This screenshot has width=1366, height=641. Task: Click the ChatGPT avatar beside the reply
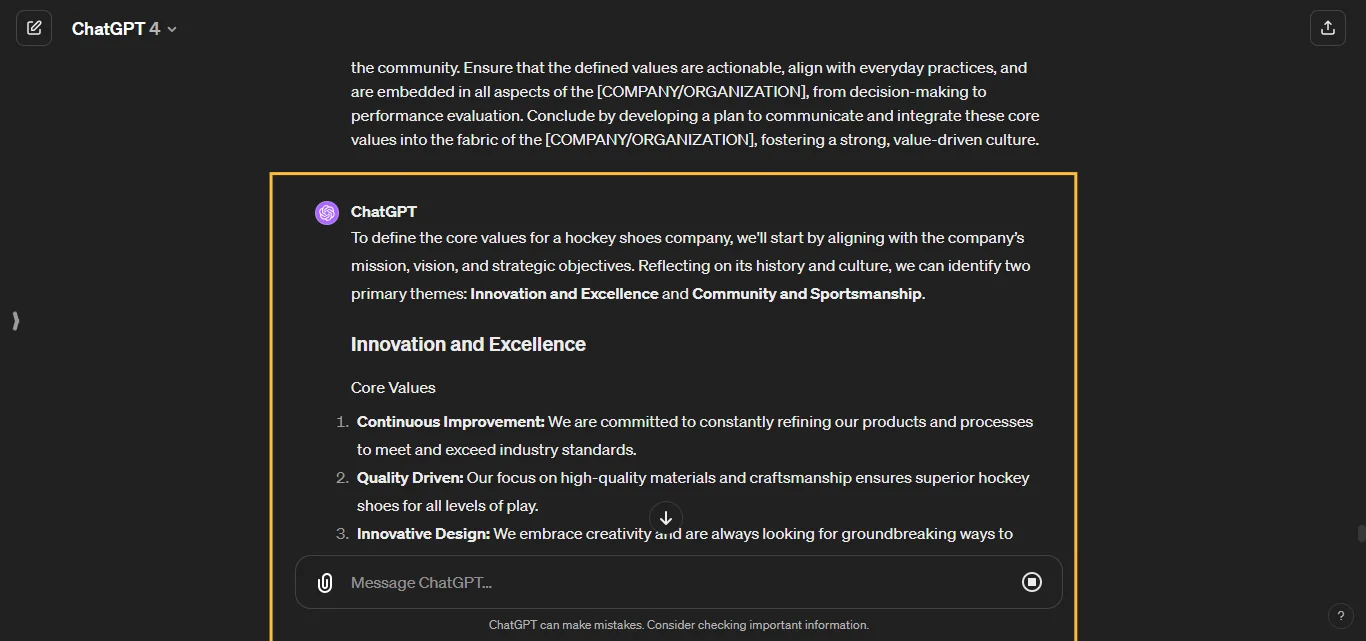pos(326,212)
